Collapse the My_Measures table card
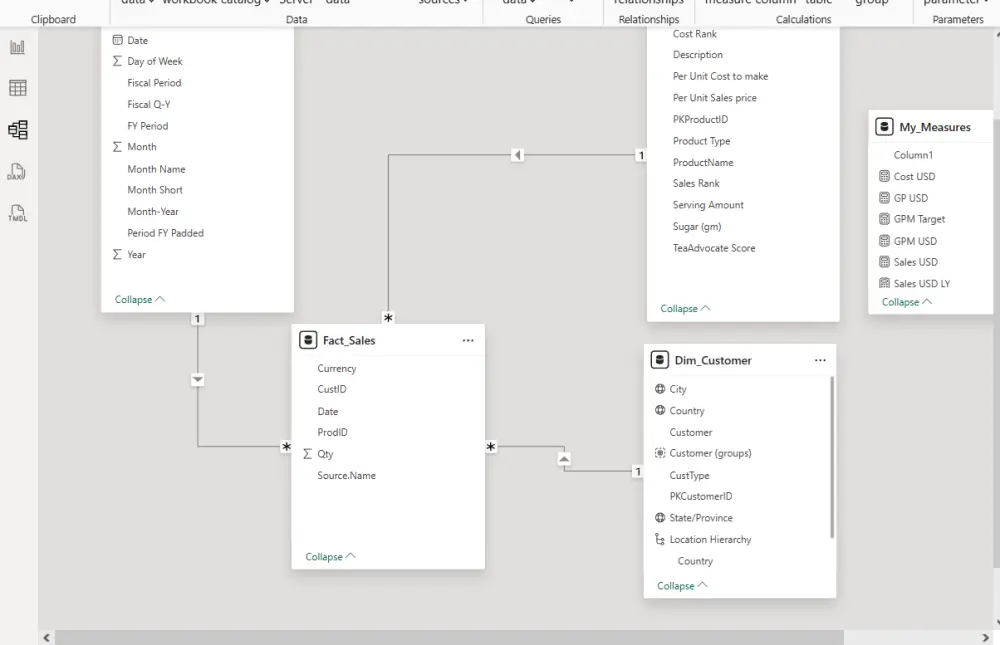Screen dimensions: 1000x645 click(907, 302)
